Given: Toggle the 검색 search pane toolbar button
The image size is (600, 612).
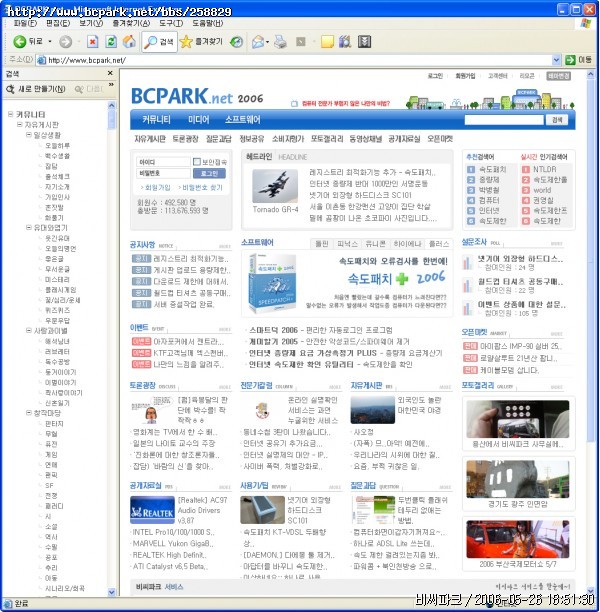Looking at the screenshot, I should (159, 42).
